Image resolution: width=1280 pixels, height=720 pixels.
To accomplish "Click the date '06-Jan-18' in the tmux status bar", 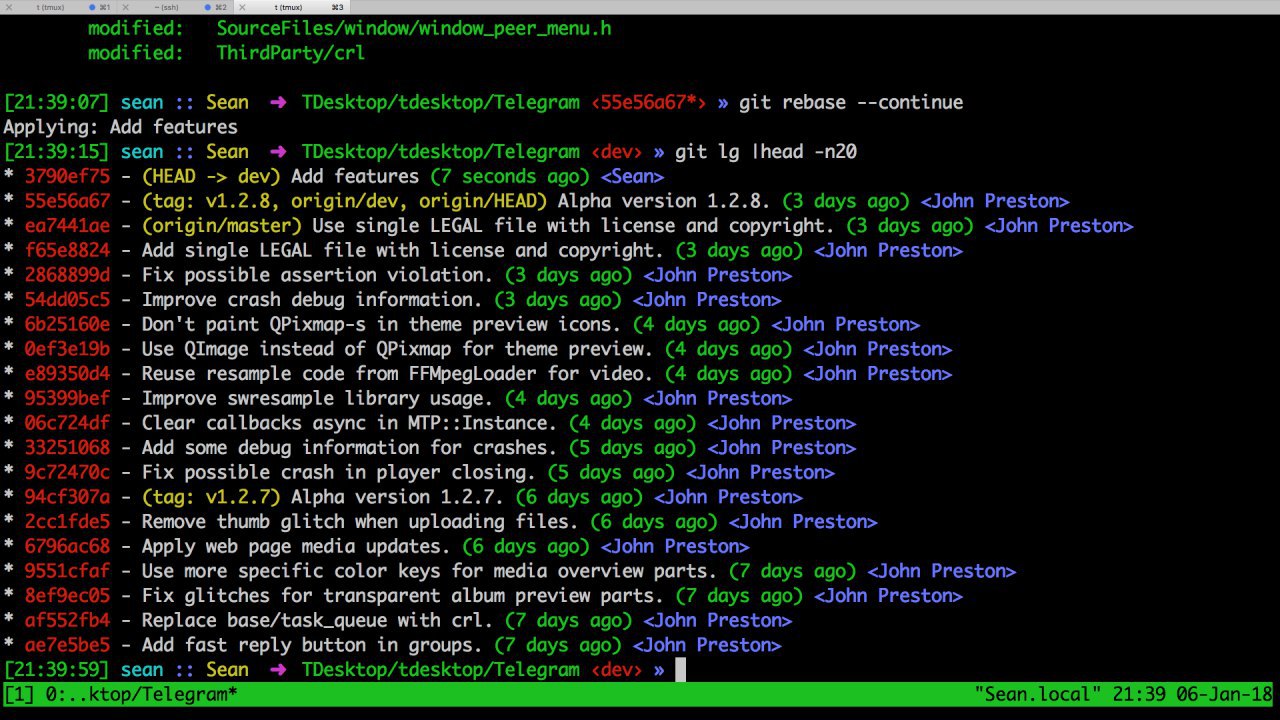I will coord(1224,694).
